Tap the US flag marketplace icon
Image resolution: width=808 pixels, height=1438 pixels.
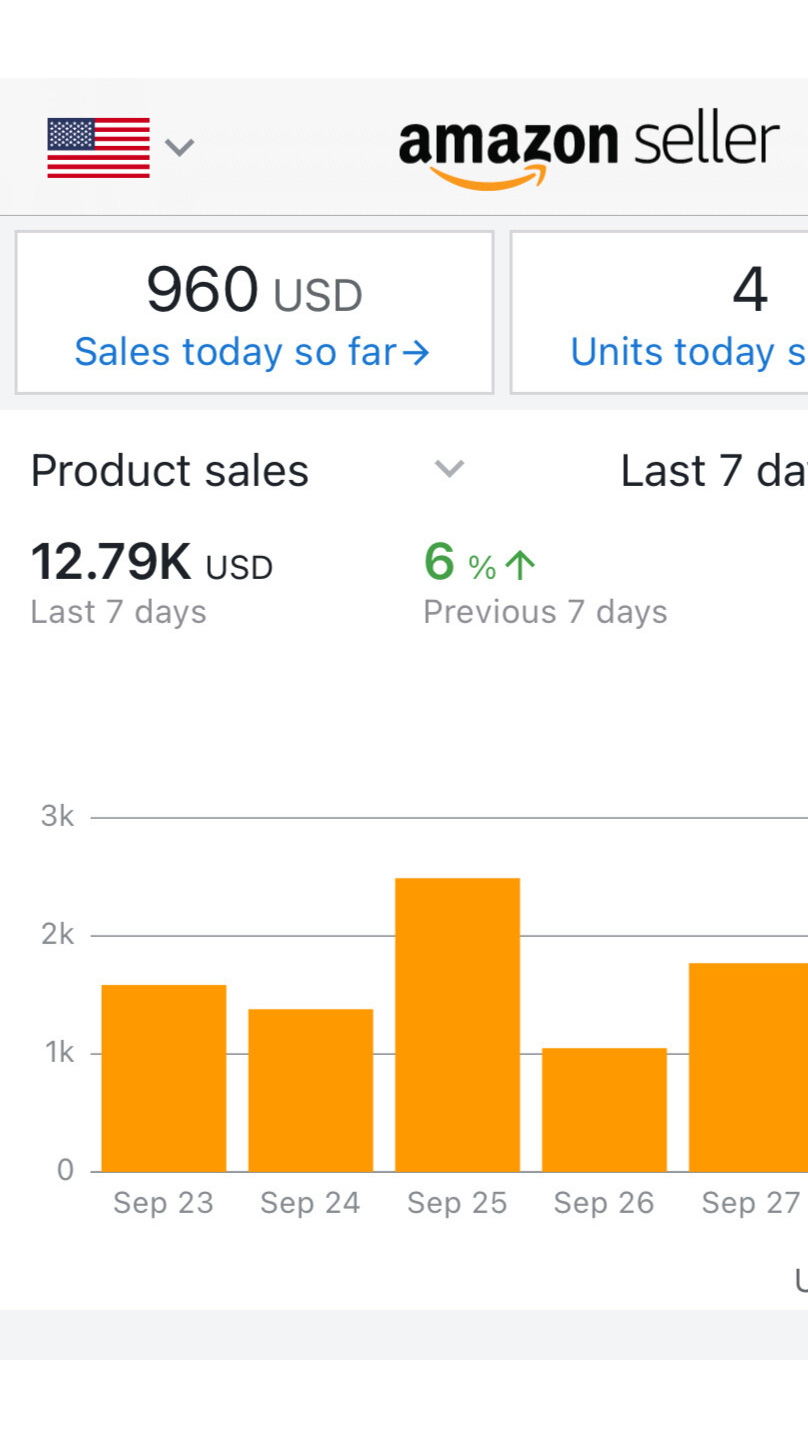(98, 148)
